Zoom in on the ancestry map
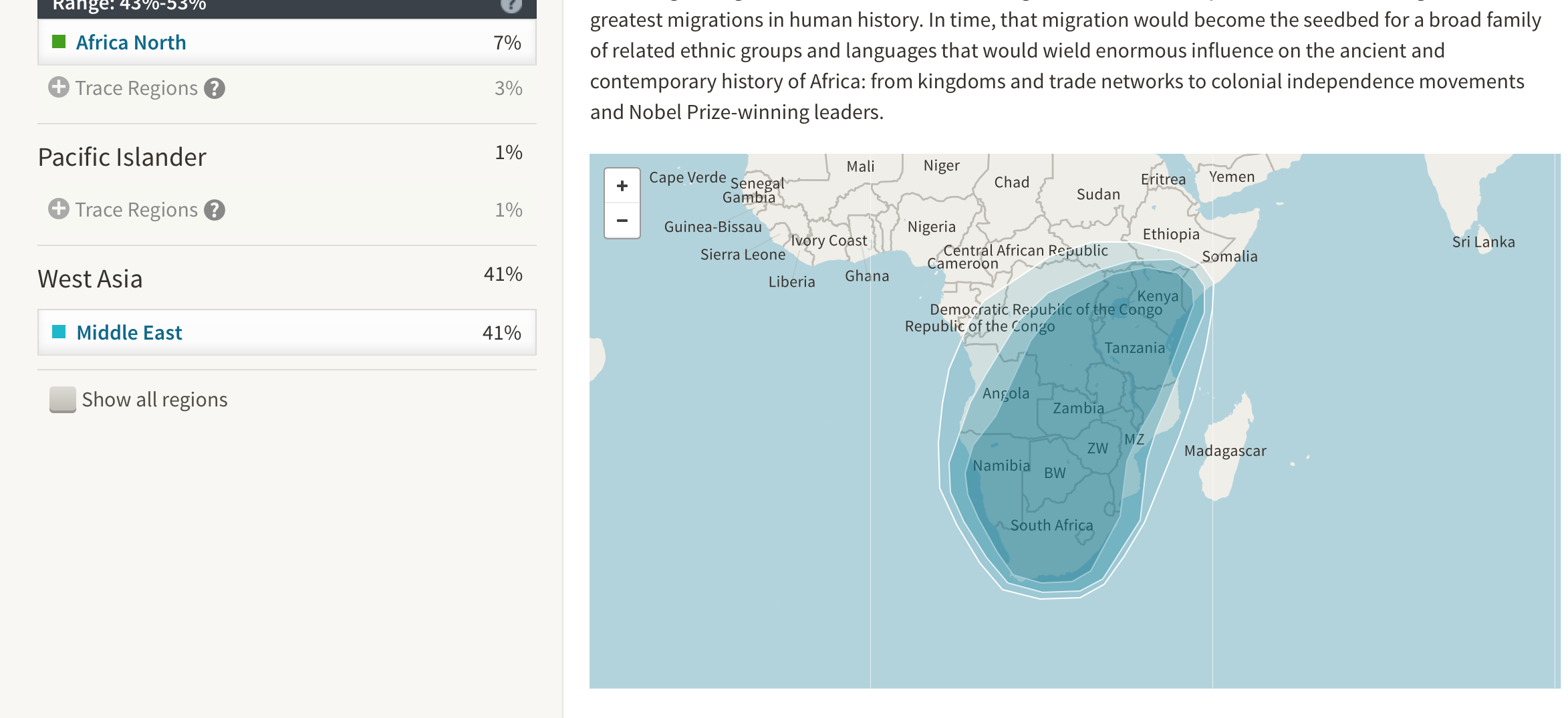This screenshot has height=718, width=1568. (x=622, y=186)
